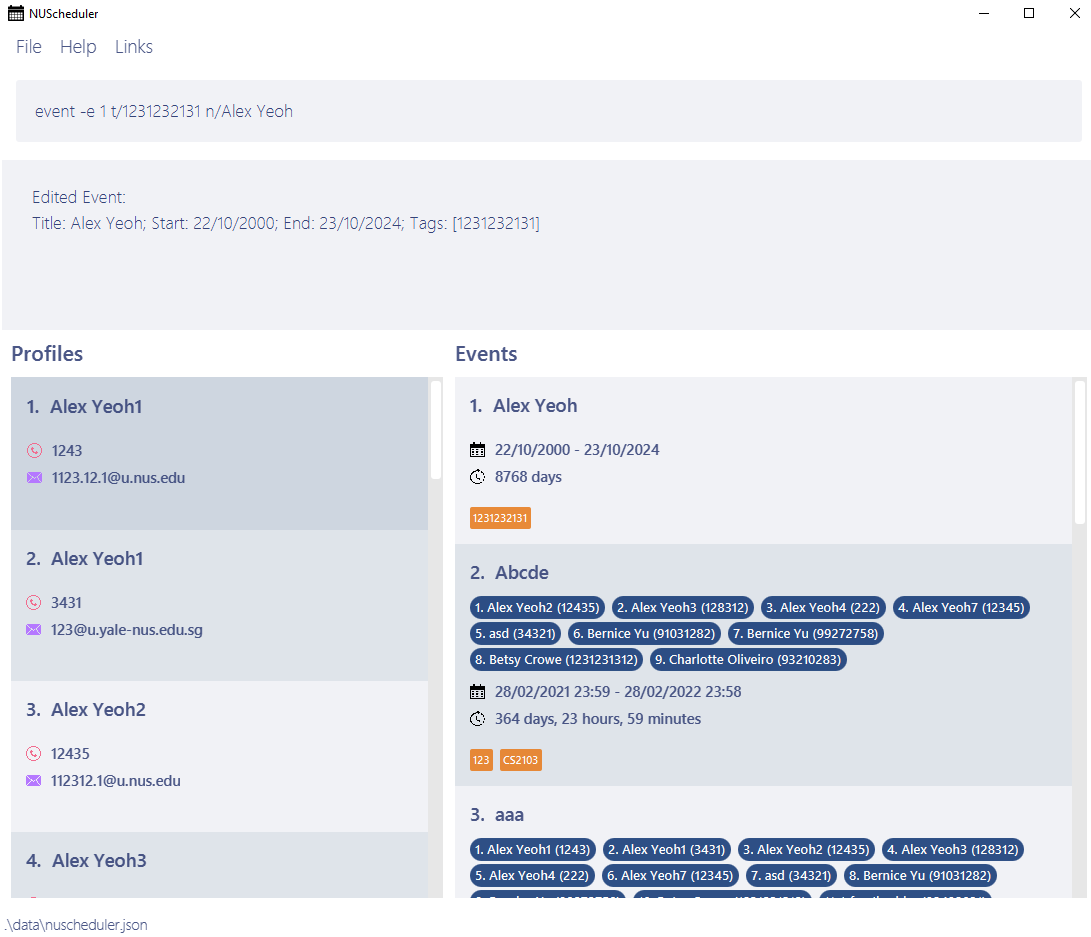Screen dimensions: 1091x937
Task: Select profile title 4. Alex Yeoh3
Action: coord(86,860)
